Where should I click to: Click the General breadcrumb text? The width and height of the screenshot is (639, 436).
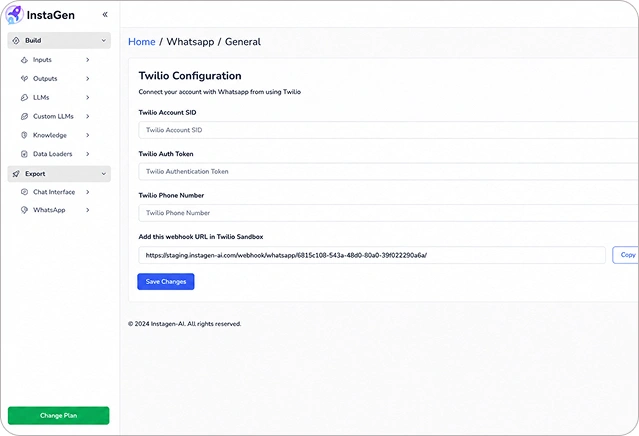(243, 42)
